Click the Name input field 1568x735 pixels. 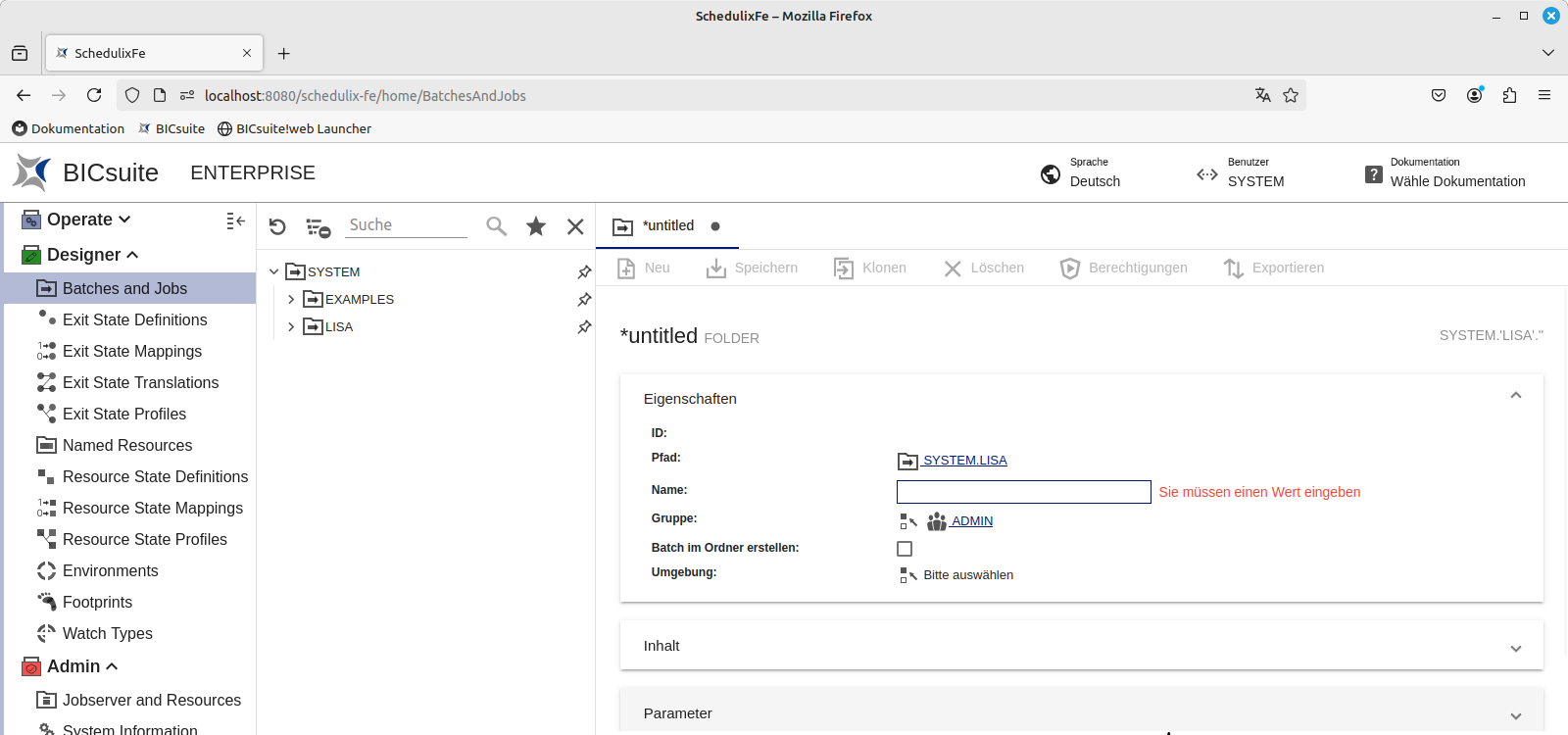[x=1023, y=492]
